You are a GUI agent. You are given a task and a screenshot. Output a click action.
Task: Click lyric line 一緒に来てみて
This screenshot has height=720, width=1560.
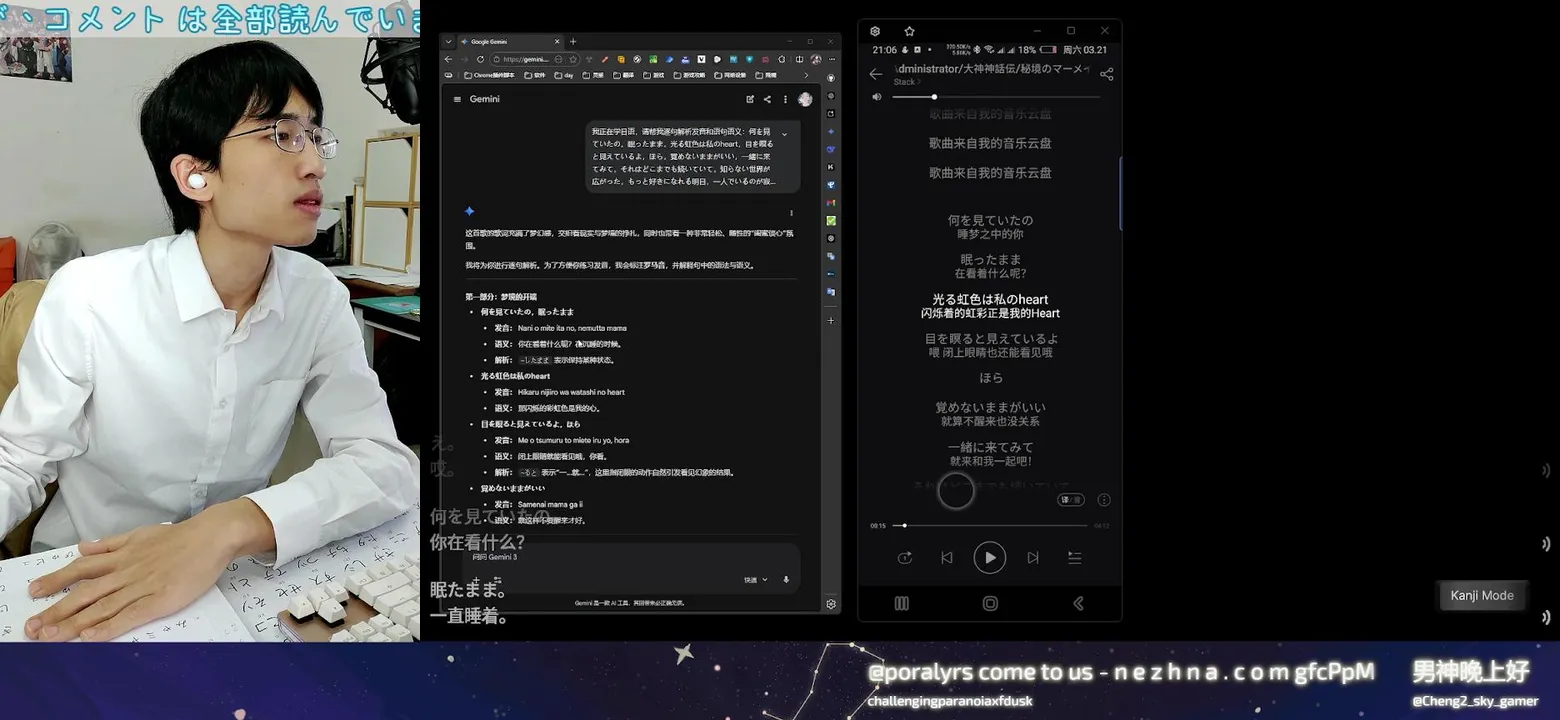pyautogui.click(x=990, y=447)
